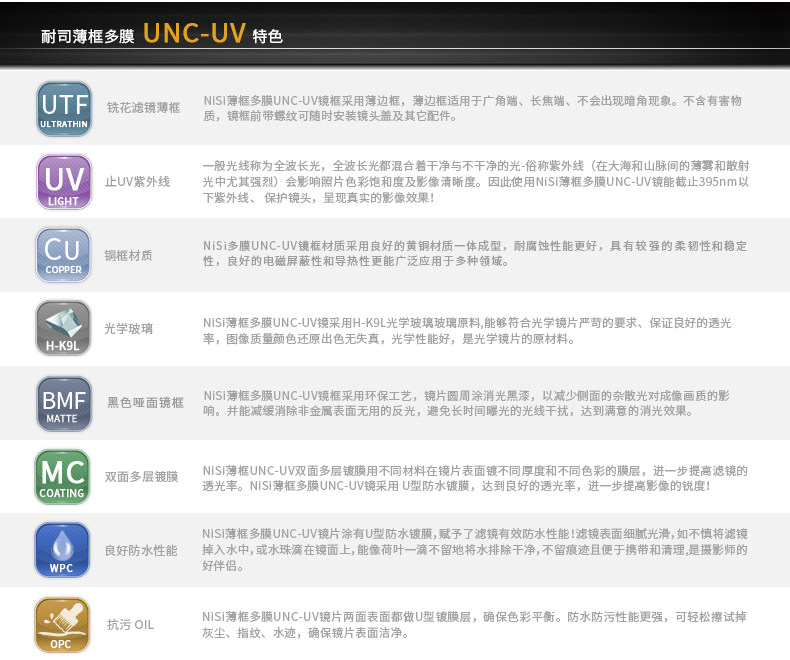This screenshot has width=790, height=660.
Task: Click the 黑色哑面镜框 label
Action: [145, 403]
